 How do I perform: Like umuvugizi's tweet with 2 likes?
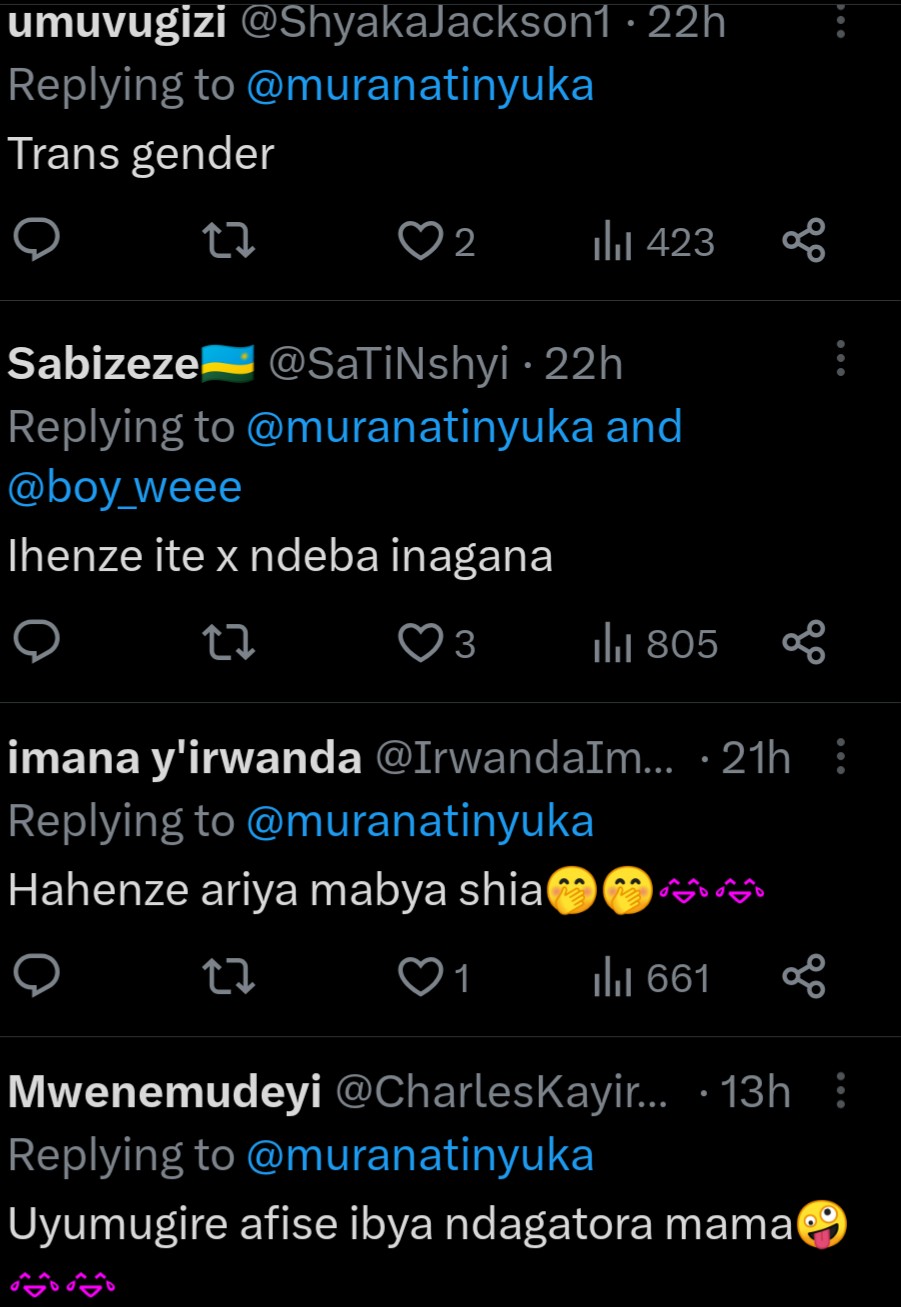[421, 241]
